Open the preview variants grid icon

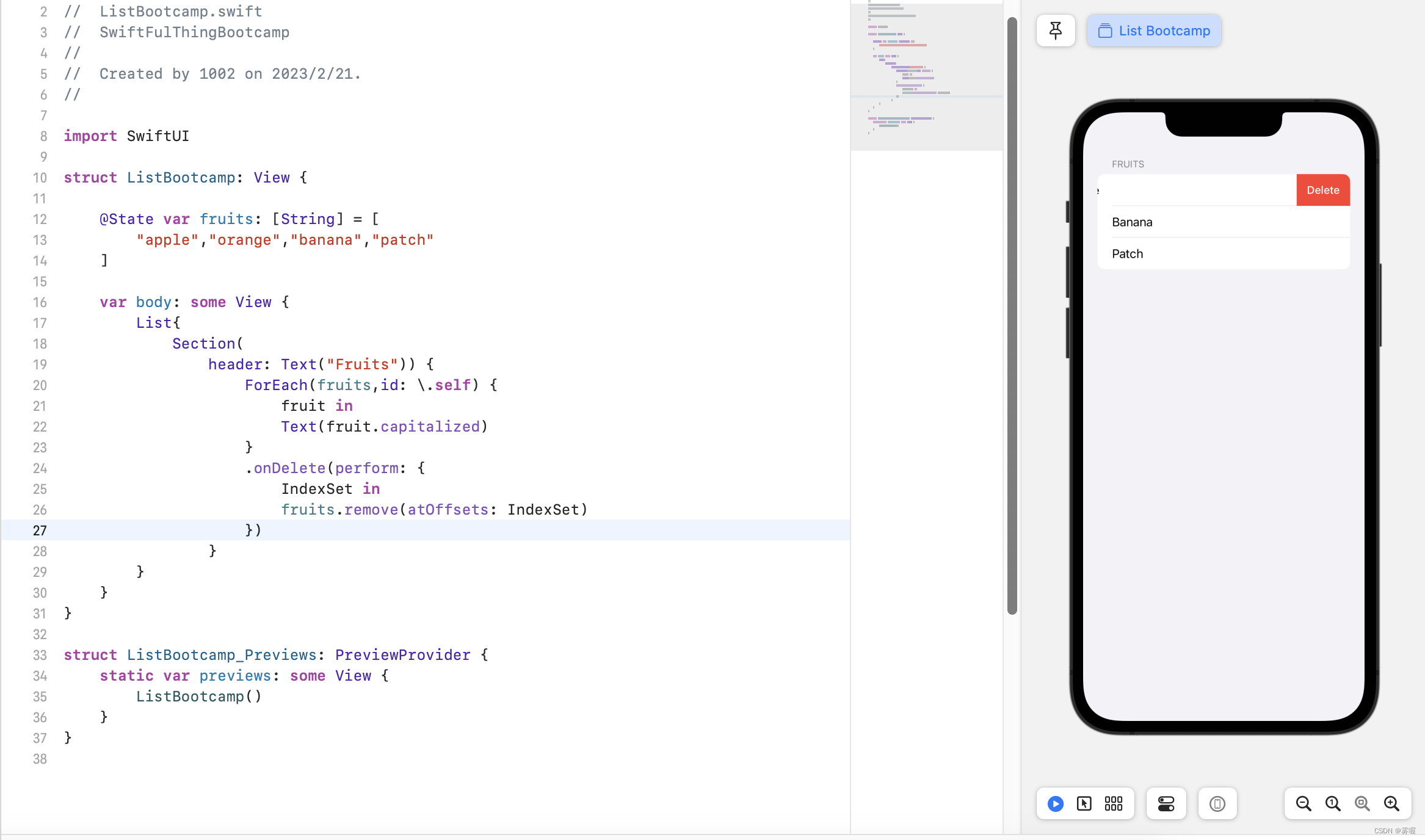coord(1114,803)
